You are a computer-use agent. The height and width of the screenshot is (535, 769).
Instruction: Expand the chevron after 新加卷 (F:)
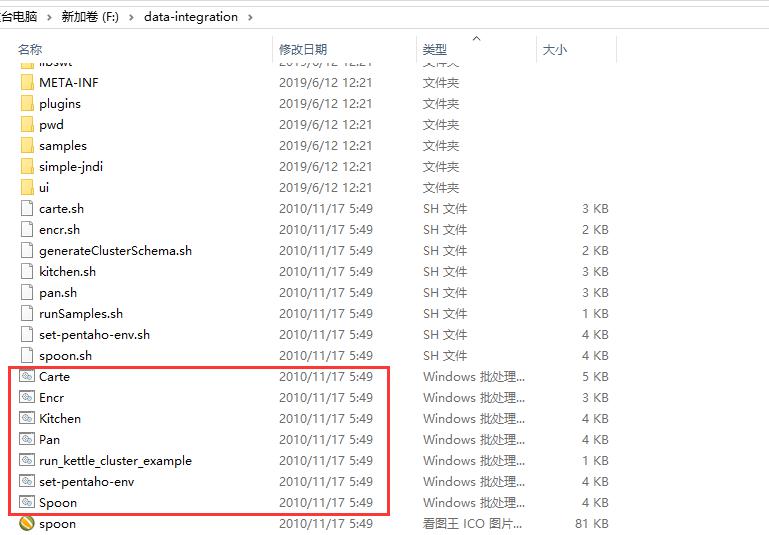tap(131, 17)
